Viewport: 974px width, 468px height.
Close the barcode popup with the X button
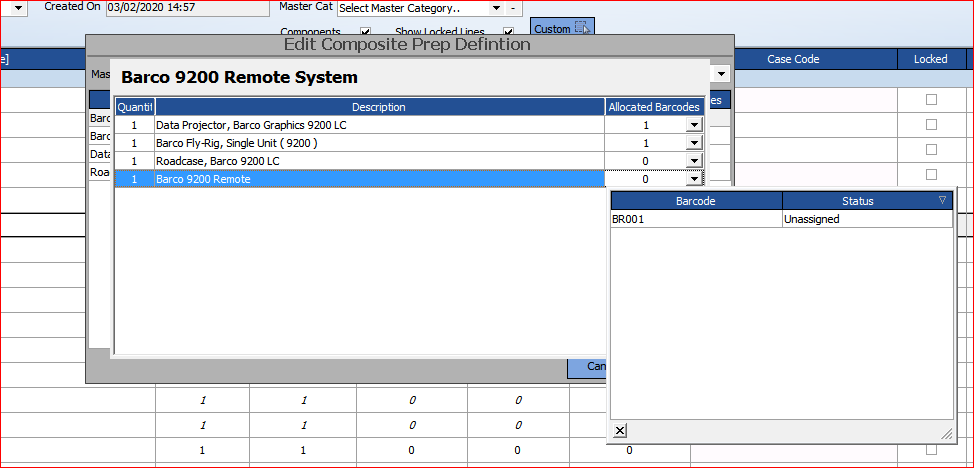point(620,431)
